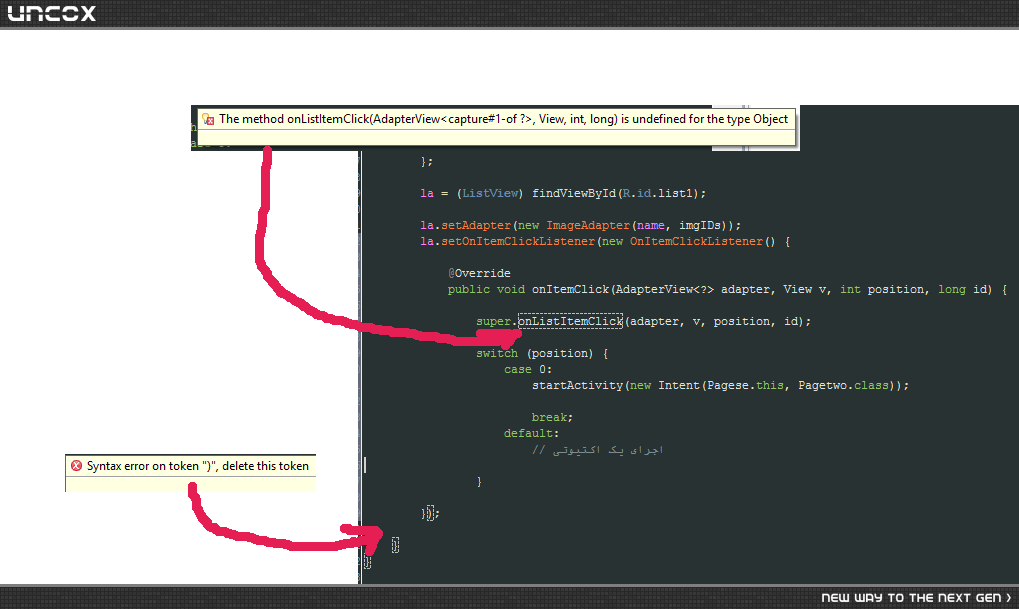The image size is (1019, 609).
Task: Click the outlined onListItemClick method name in the code
Action: 570,321
